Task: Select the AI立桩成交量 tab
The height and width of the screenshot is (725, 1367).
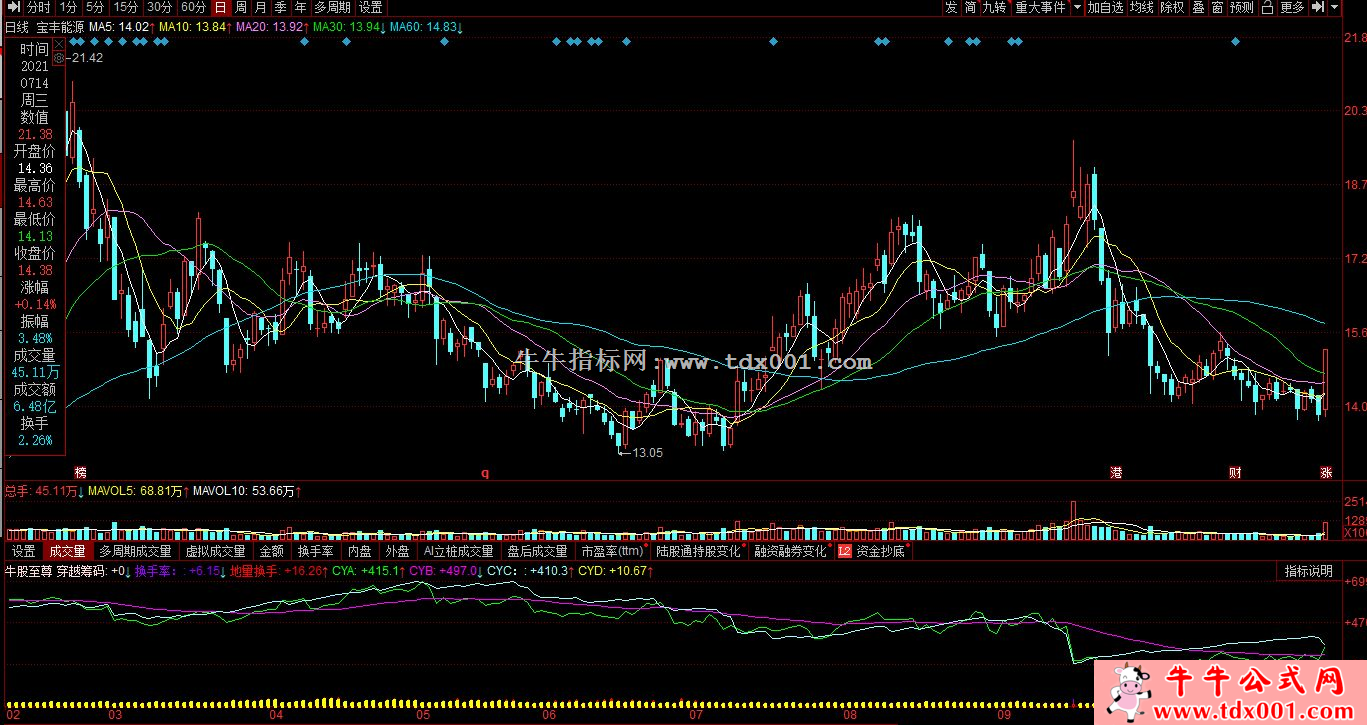Action: point(458,551)
